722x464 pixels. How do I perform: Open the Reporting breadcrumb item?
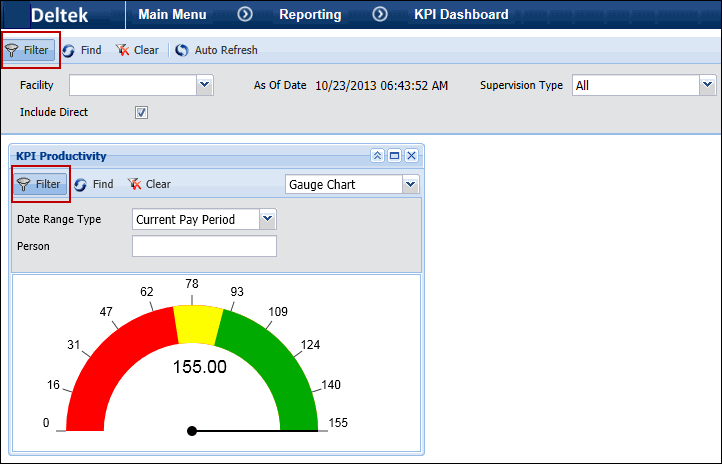coord(310,15)
